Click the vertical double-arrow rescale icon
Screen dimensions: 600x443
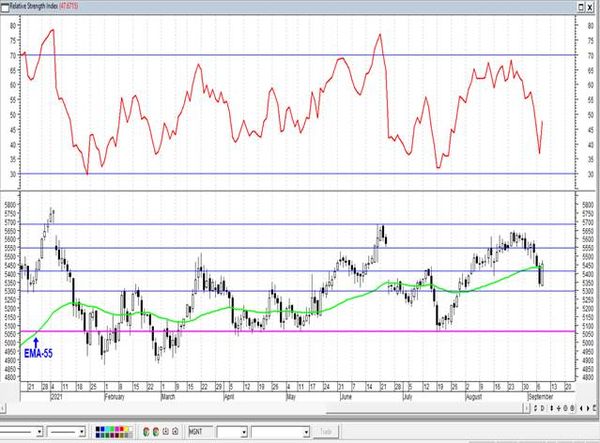[x=551, y=408]
